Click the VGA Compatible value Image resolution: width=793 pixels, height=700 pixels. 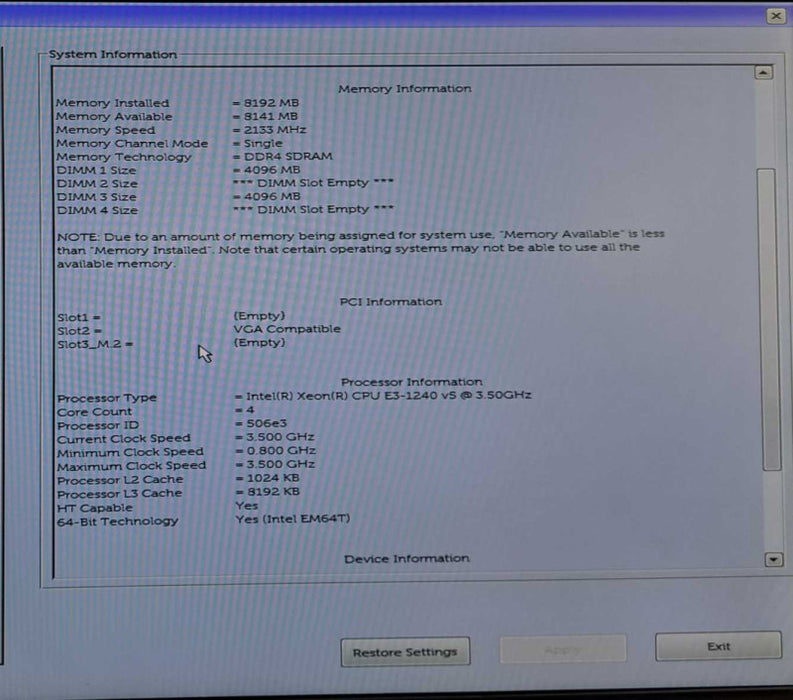tap(287, 329)
